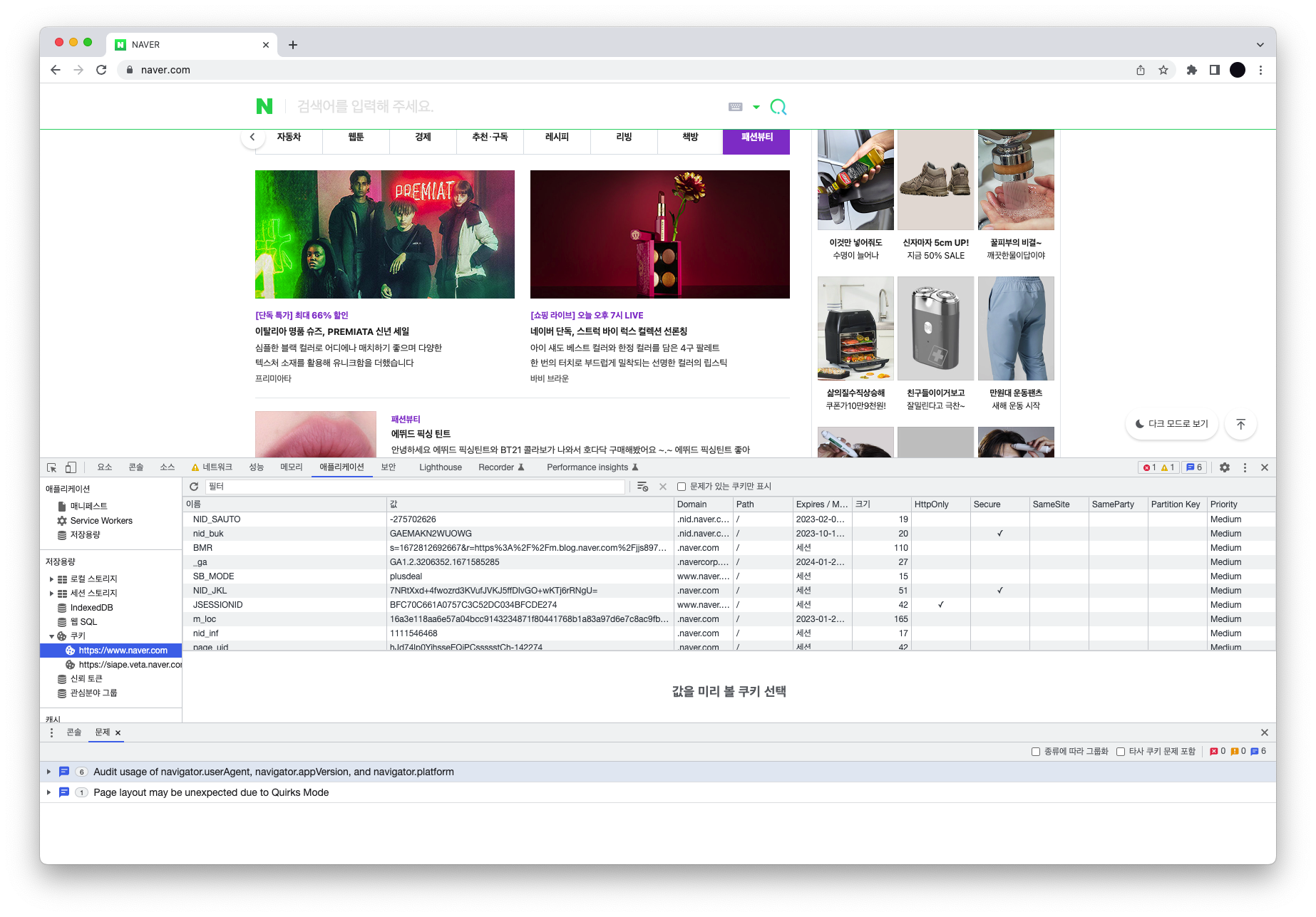The height and width of the screenshot is (917, 1316).
Task: Click the share page icon in address bar
Action: pos(1141,70)
